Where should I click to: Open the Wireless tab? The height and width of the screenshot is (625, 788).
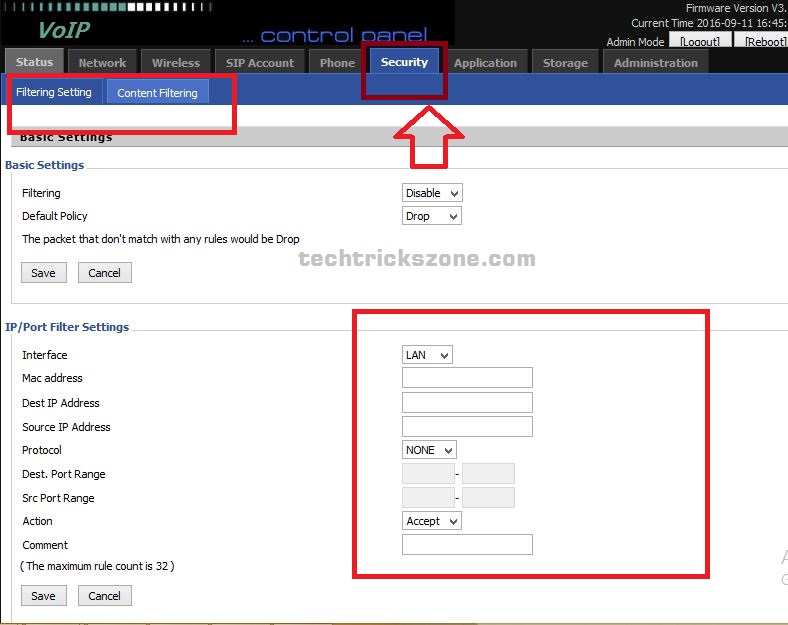176,62
